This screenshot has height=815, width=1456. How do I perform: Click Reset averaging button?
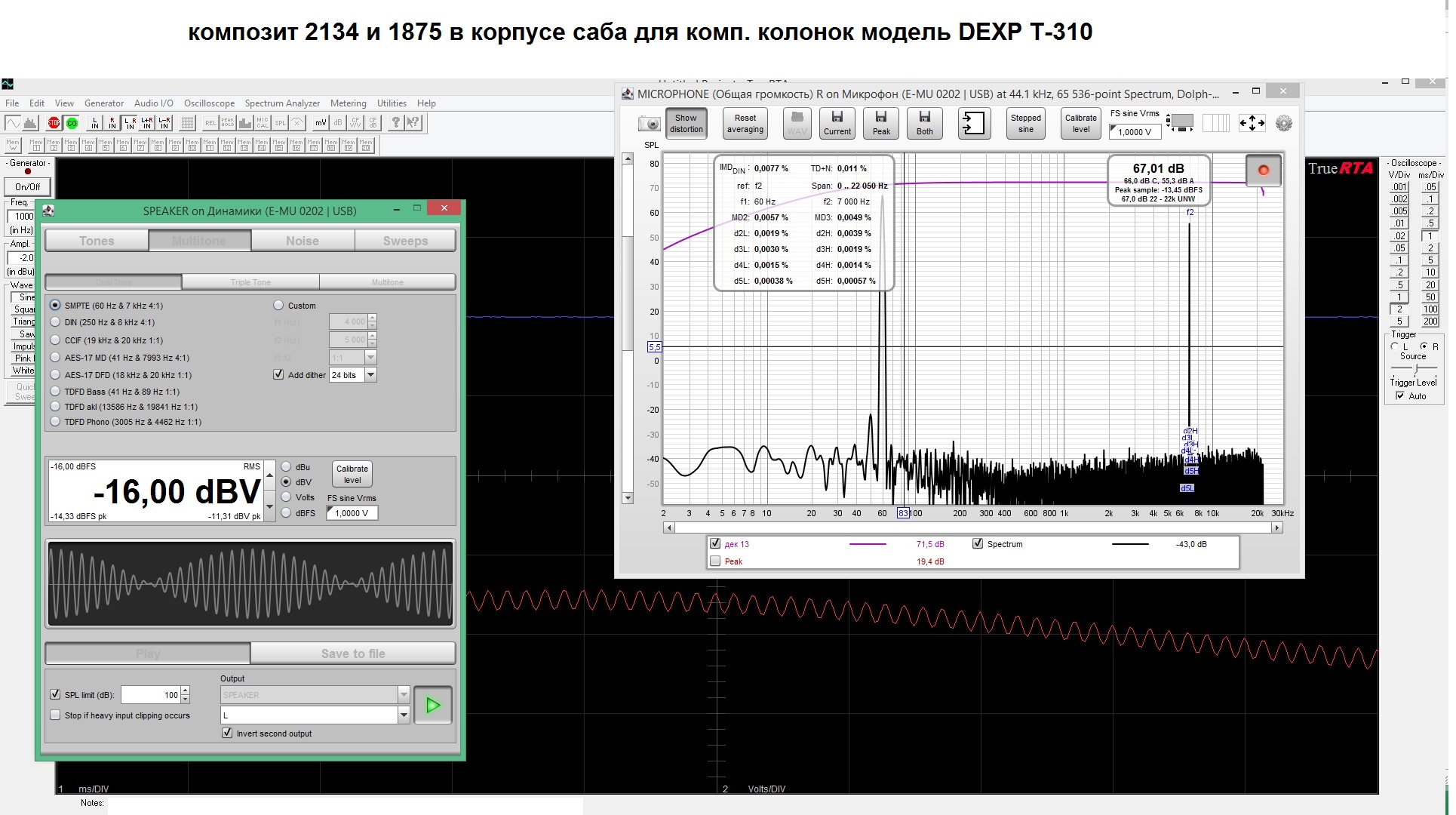tap(745, 123)
